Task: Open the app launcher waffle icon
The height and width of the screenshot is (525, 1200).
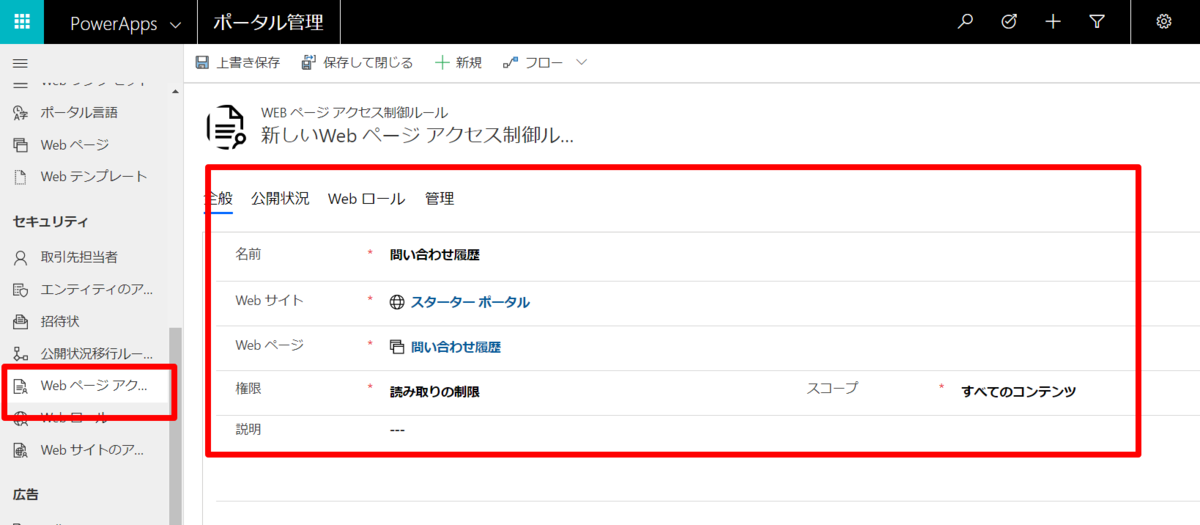Action: point(21,22)
